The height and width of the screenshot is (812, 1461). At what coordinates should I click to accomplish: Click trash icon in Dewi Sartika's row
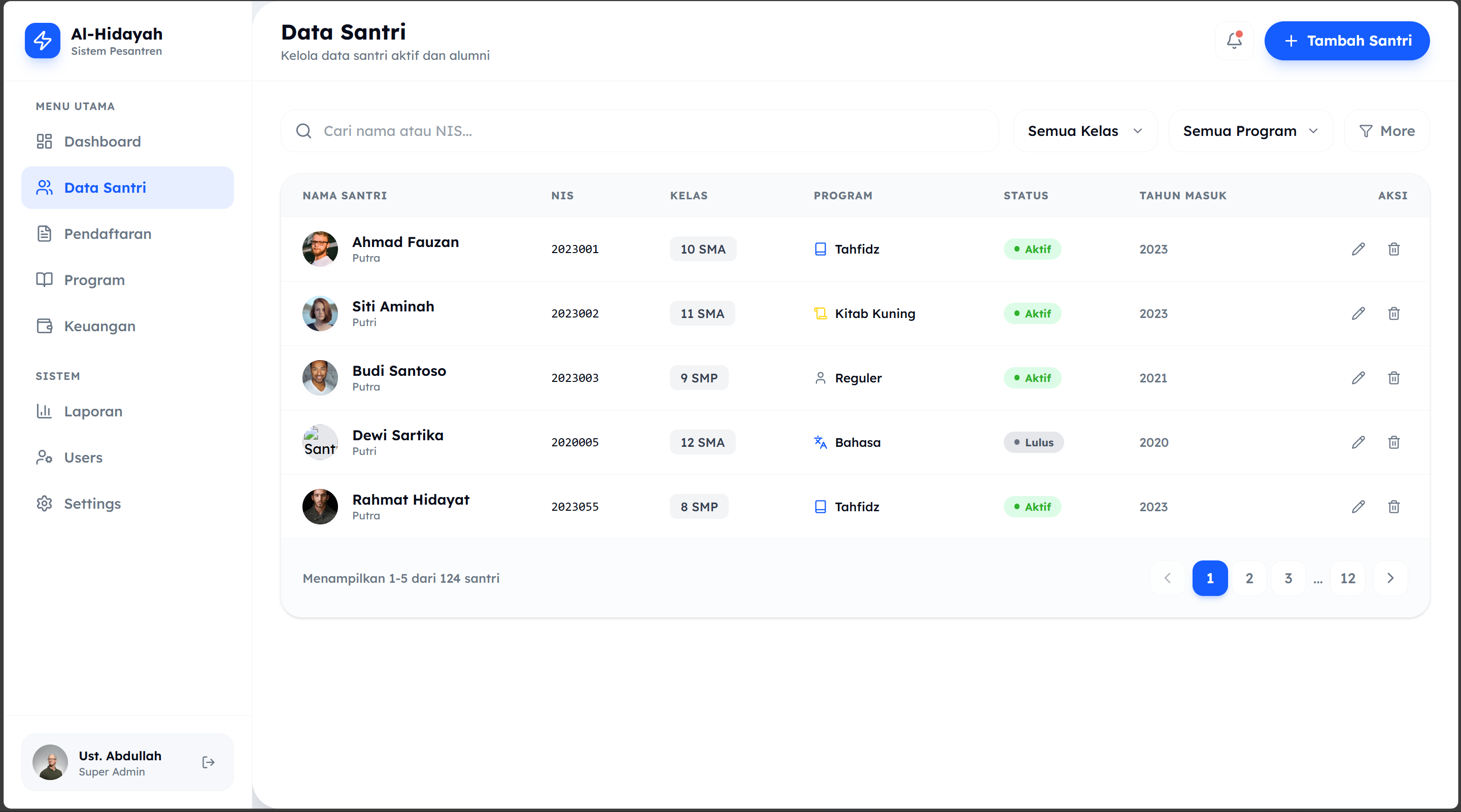point(1394,443)
